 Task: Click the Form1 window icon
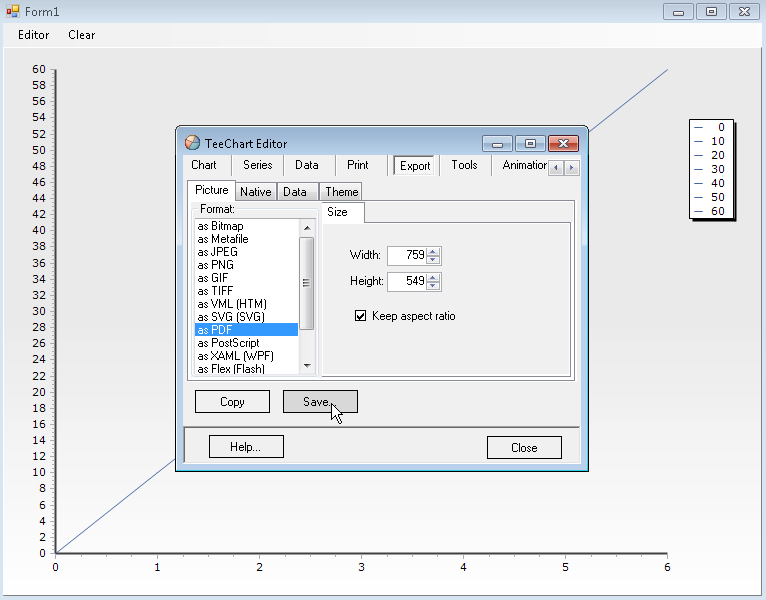click(x=13, y=11)
